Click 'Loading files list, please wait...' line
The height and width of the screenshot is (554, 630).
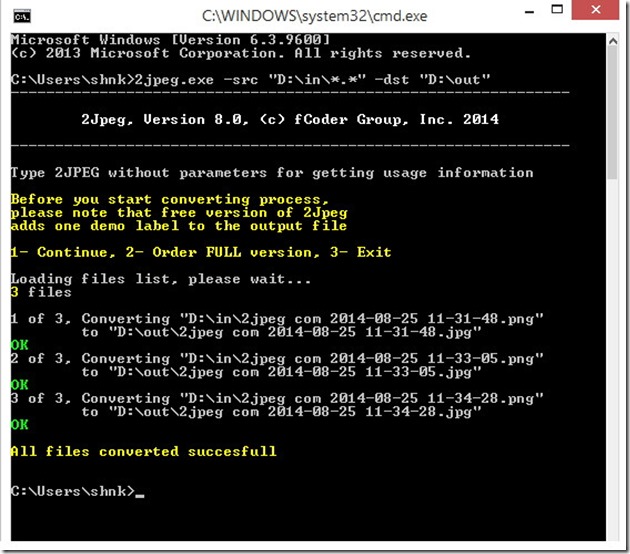[x=161, y=279]
